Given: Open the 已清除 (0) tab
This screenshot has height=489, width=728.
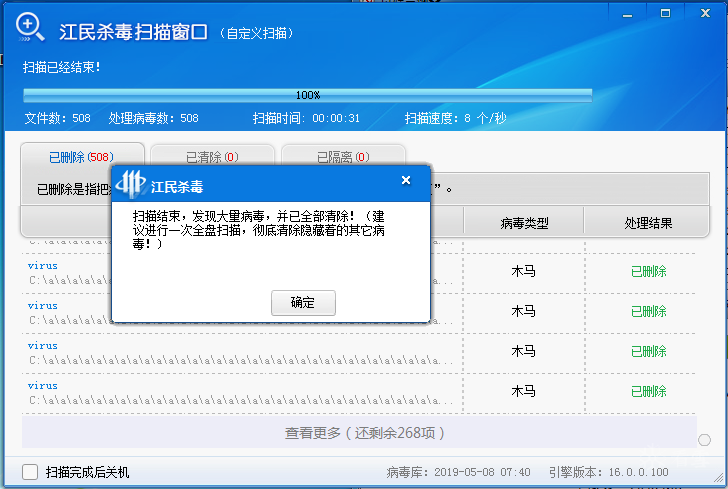Looking at the screenshot, I should pyautogui.click(x=212, y=157).
